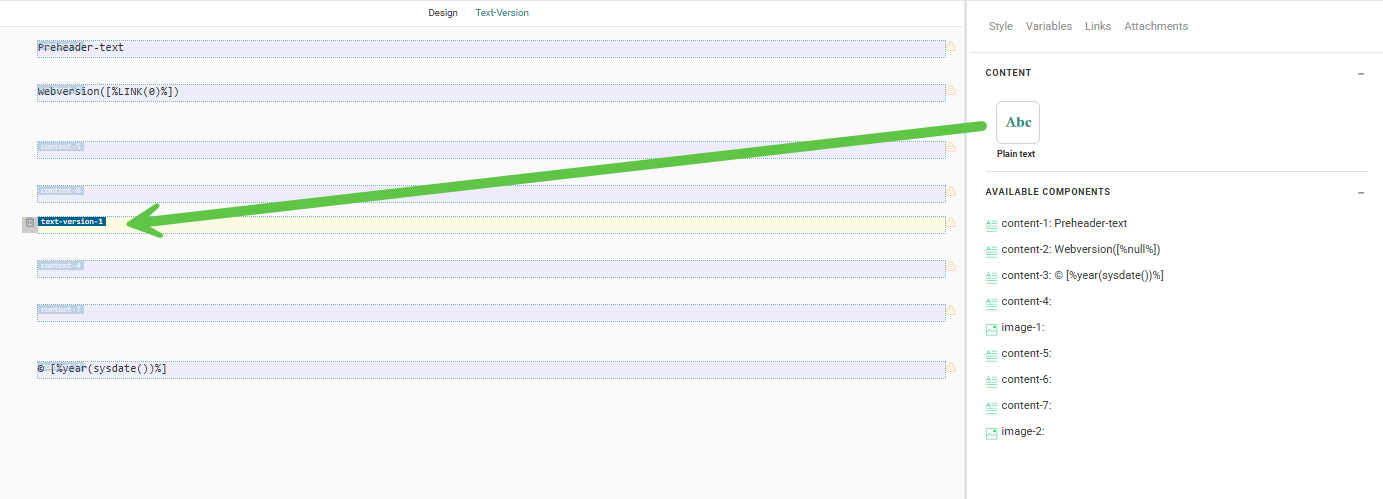
Task: Select content-3 copyright component in list
Action: [x=1081, y=276]
